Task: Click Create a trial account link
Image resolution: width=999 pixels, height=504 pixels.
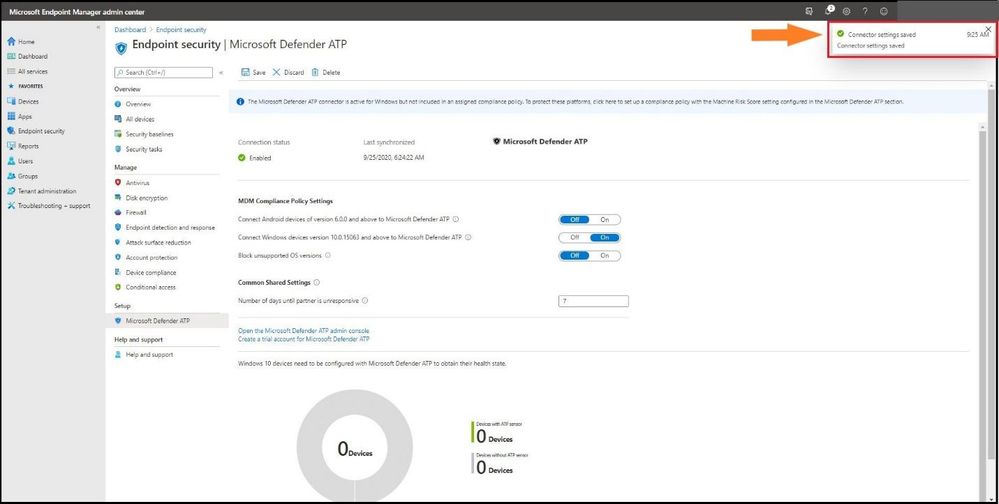Action: [304, 339]
